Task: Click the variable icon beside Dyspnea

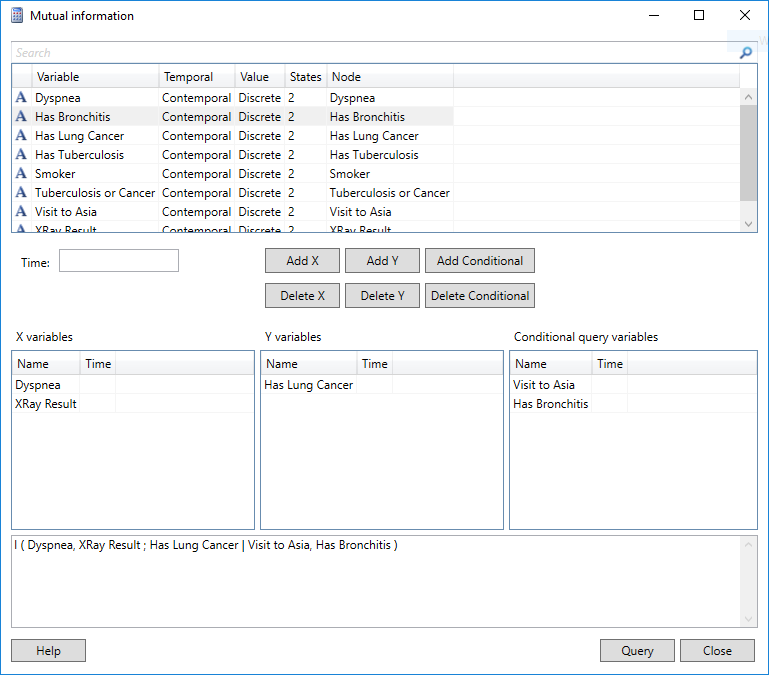Action: [x=21, y=97]
